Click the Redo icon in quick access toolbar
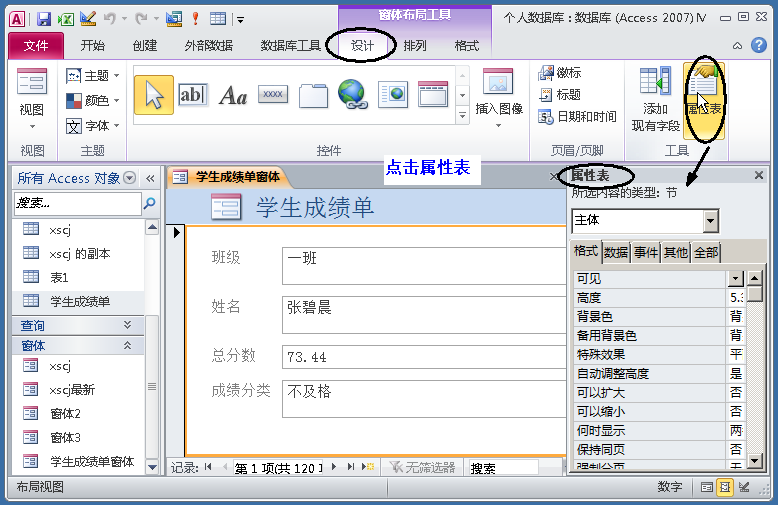778x505 pixels. [x=141, y=19]
